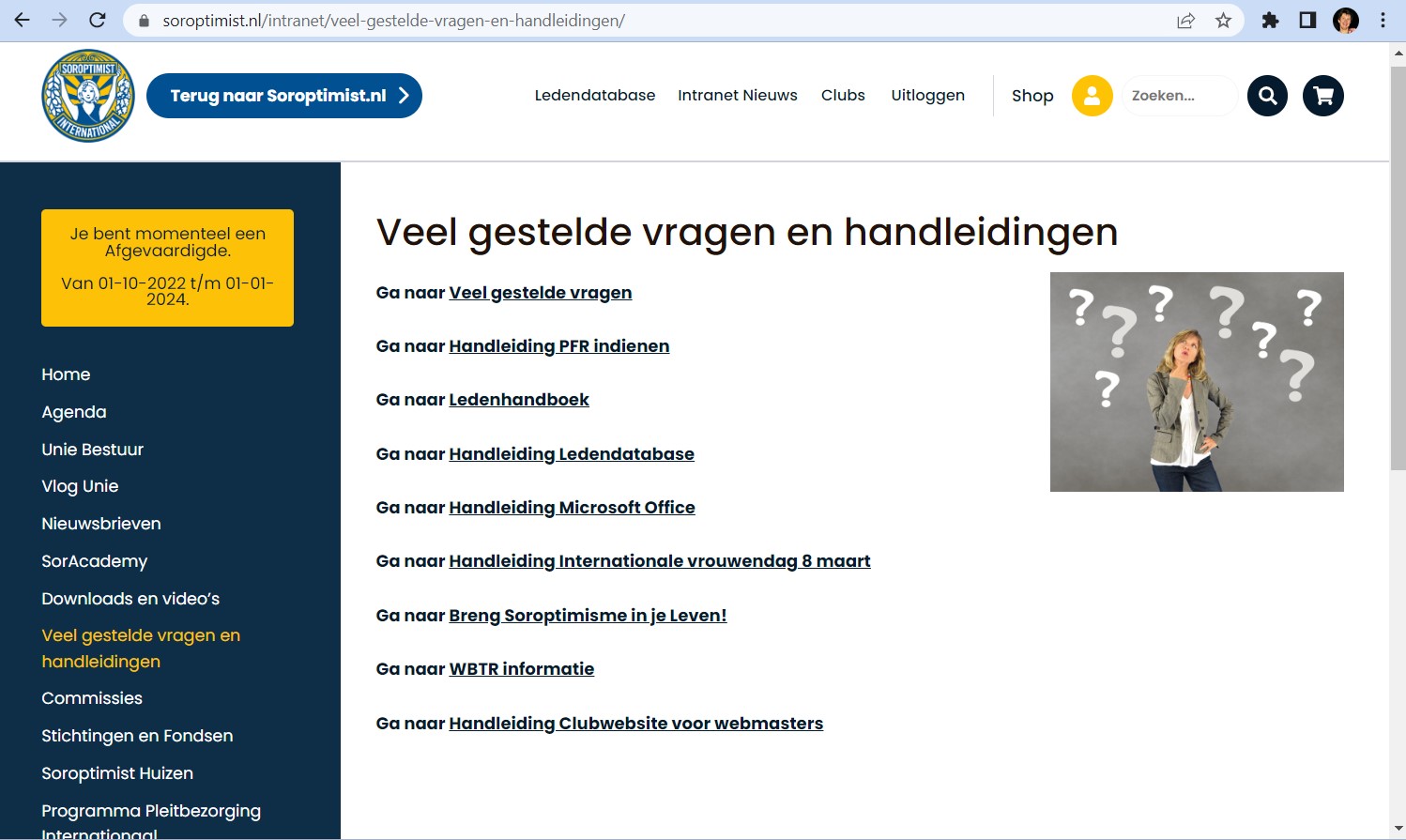Click inside the Zoeken search field

(x=1178, y=96)
